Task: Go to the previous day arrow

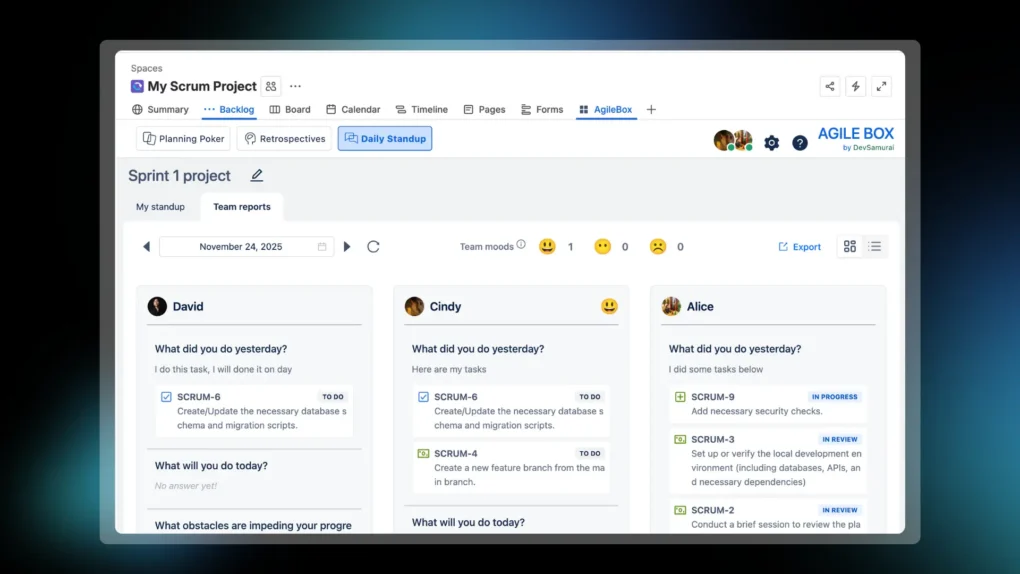Action: pos(146,247)
